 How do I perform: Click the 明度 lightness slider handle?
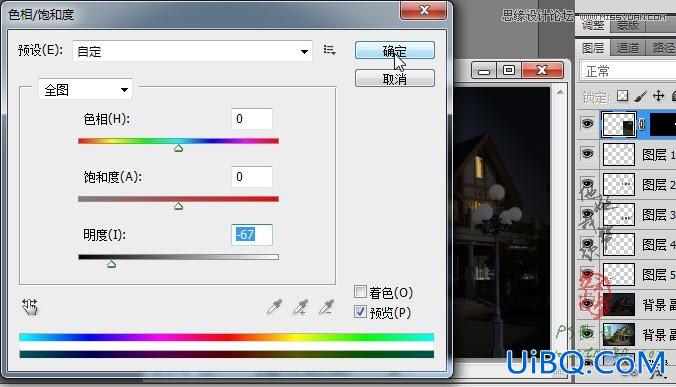(x=112, y=264)
